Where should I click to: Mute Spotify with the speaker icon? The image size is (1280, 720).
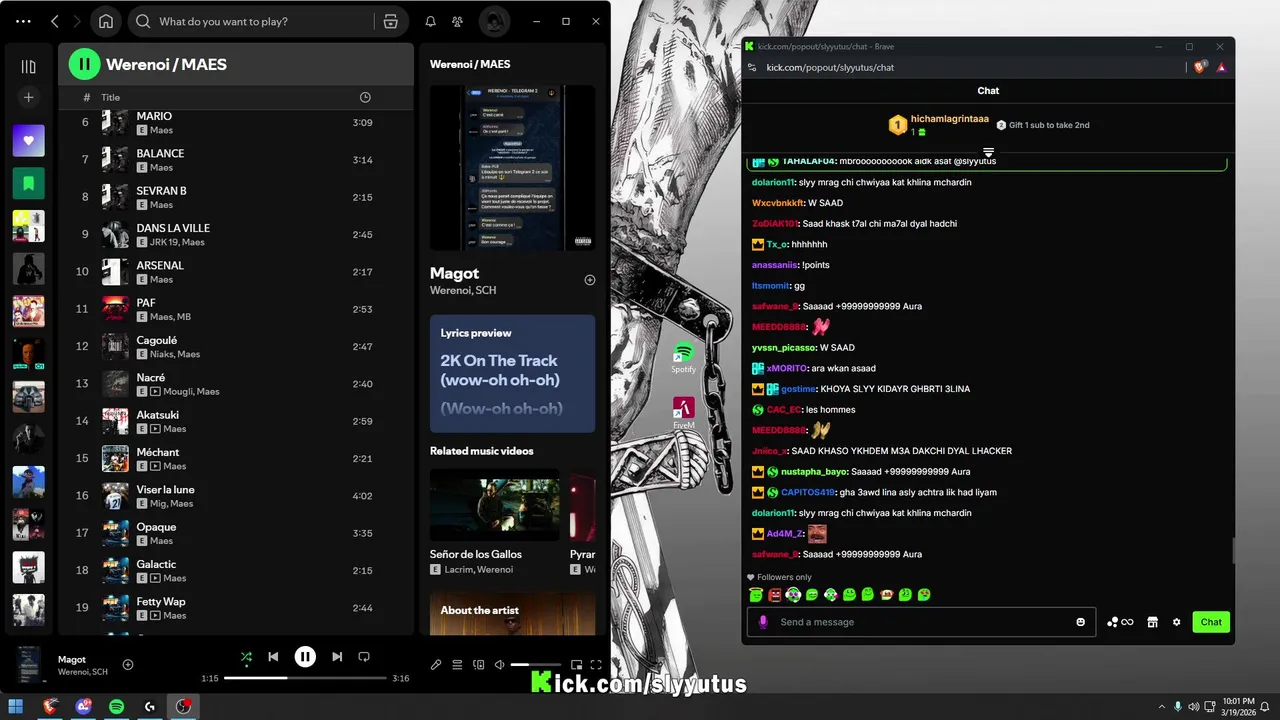499,665
